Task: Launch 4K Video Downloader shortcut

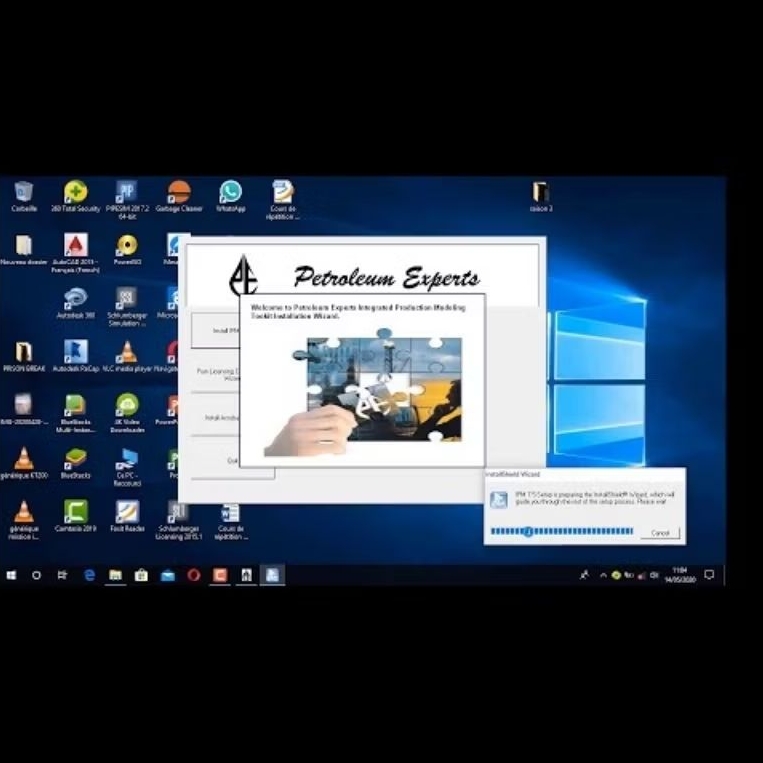Action: [127, 413]
